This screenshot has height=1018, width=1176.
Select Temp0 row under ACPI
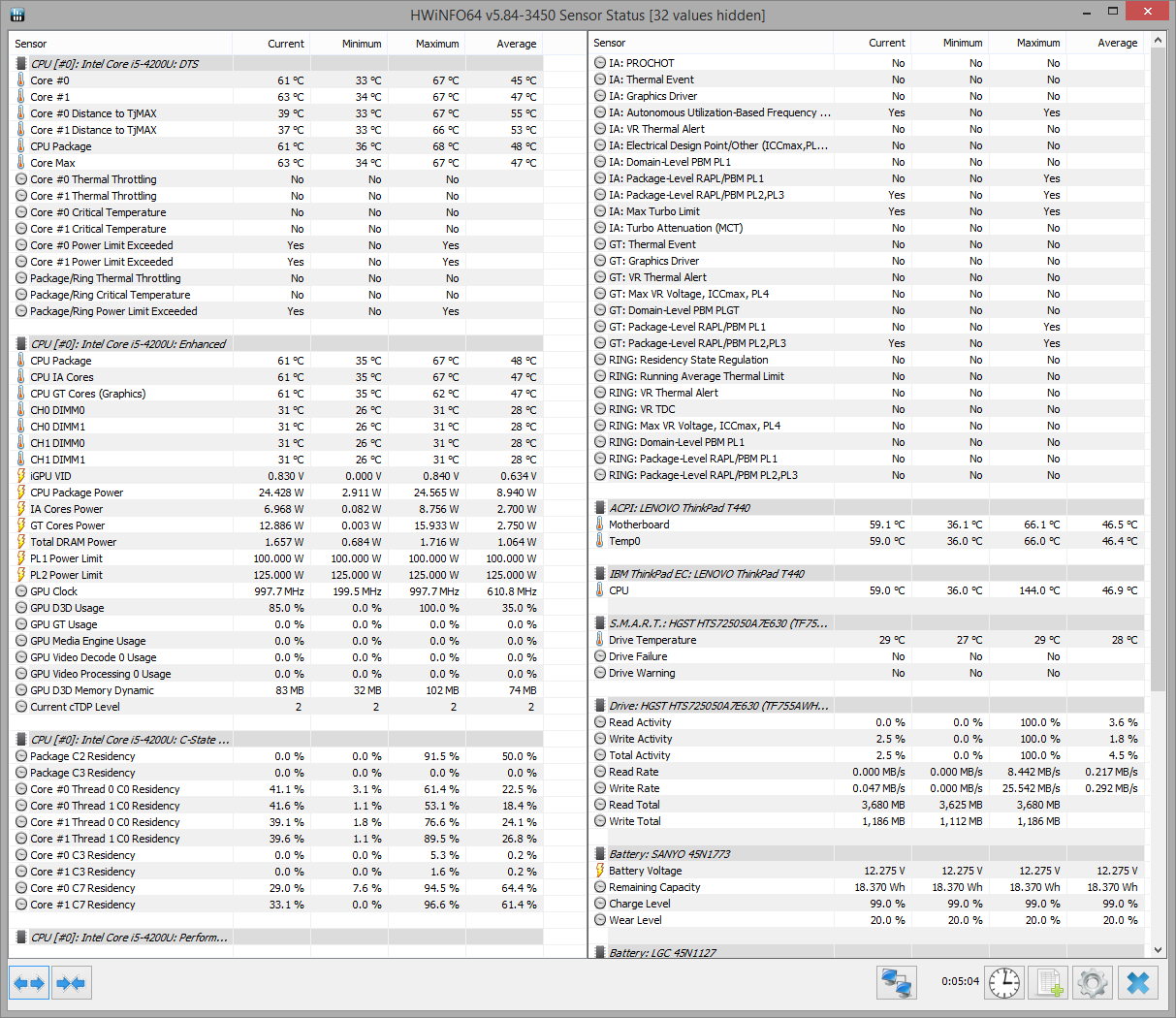(x=868, y=541)
